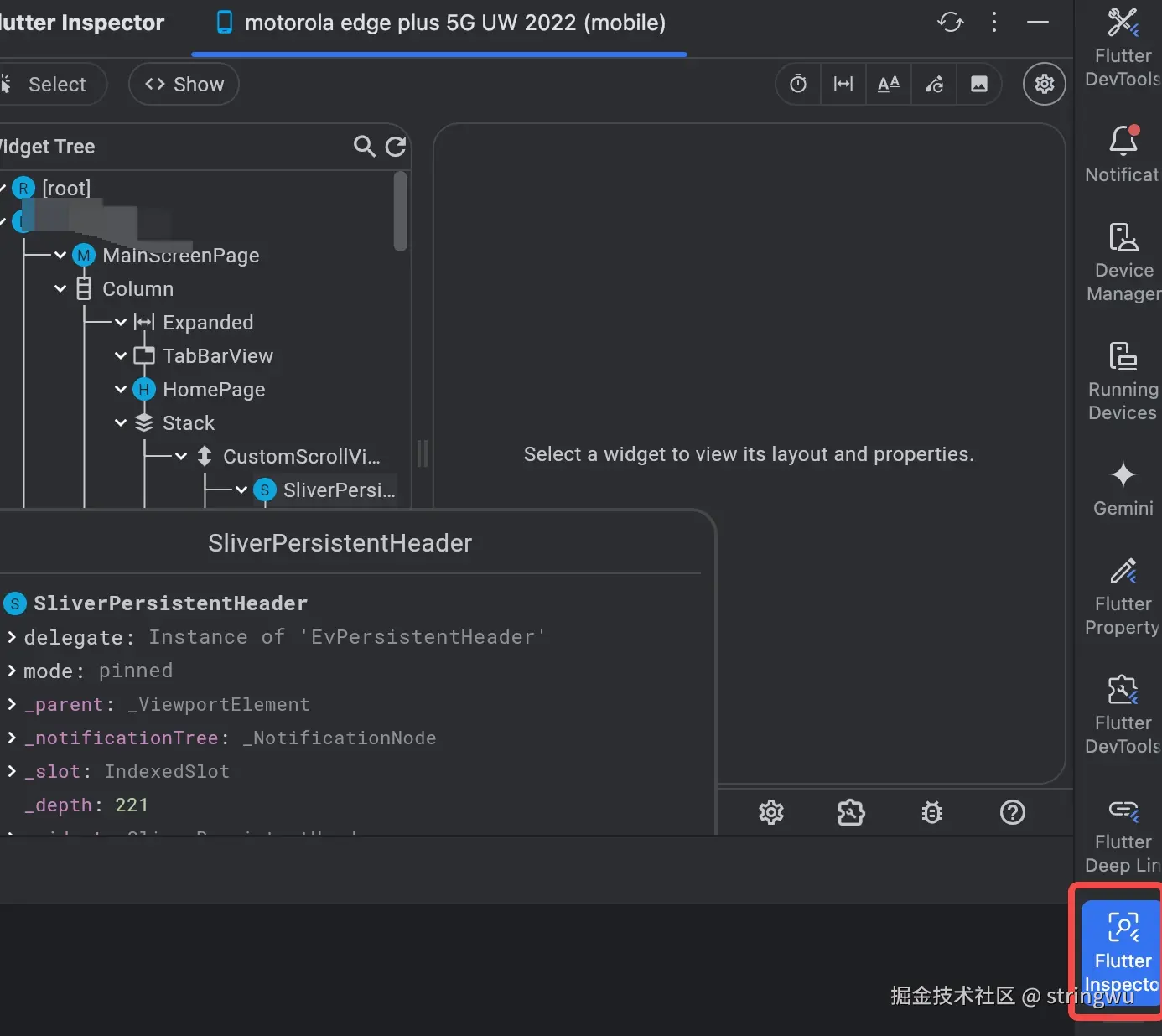
Task: Click the Widget Tree search icon
Action: tap(364, 146)
